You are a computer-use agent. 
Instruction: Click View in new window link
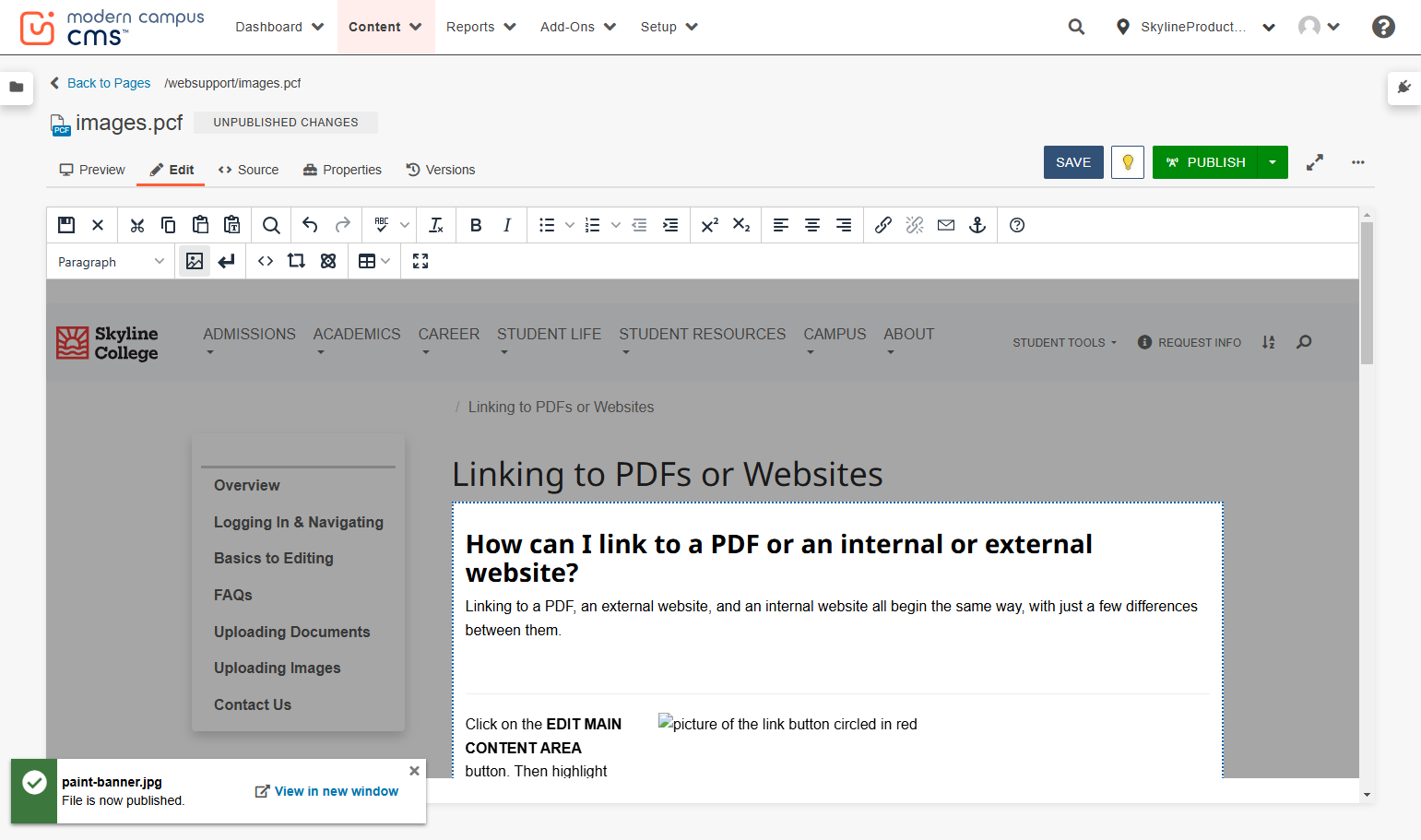click(327, 791)
